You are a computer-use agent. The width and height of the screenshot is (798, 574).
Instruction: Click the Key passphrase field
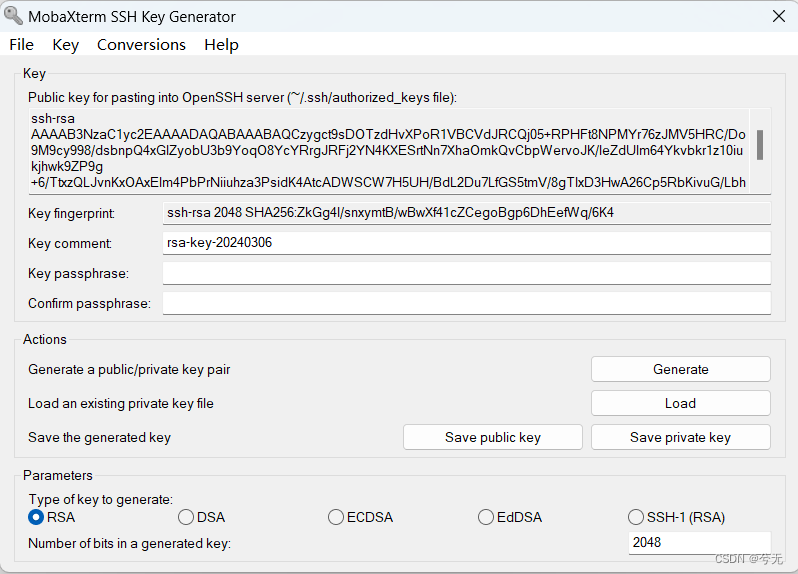467,273
